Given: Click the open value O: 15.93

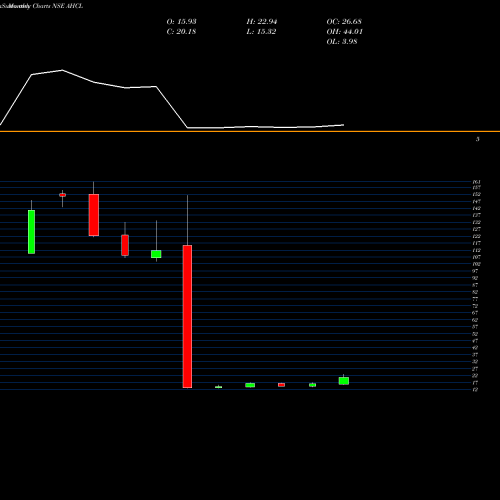Looking at the screenshot, I should point(181,22).
